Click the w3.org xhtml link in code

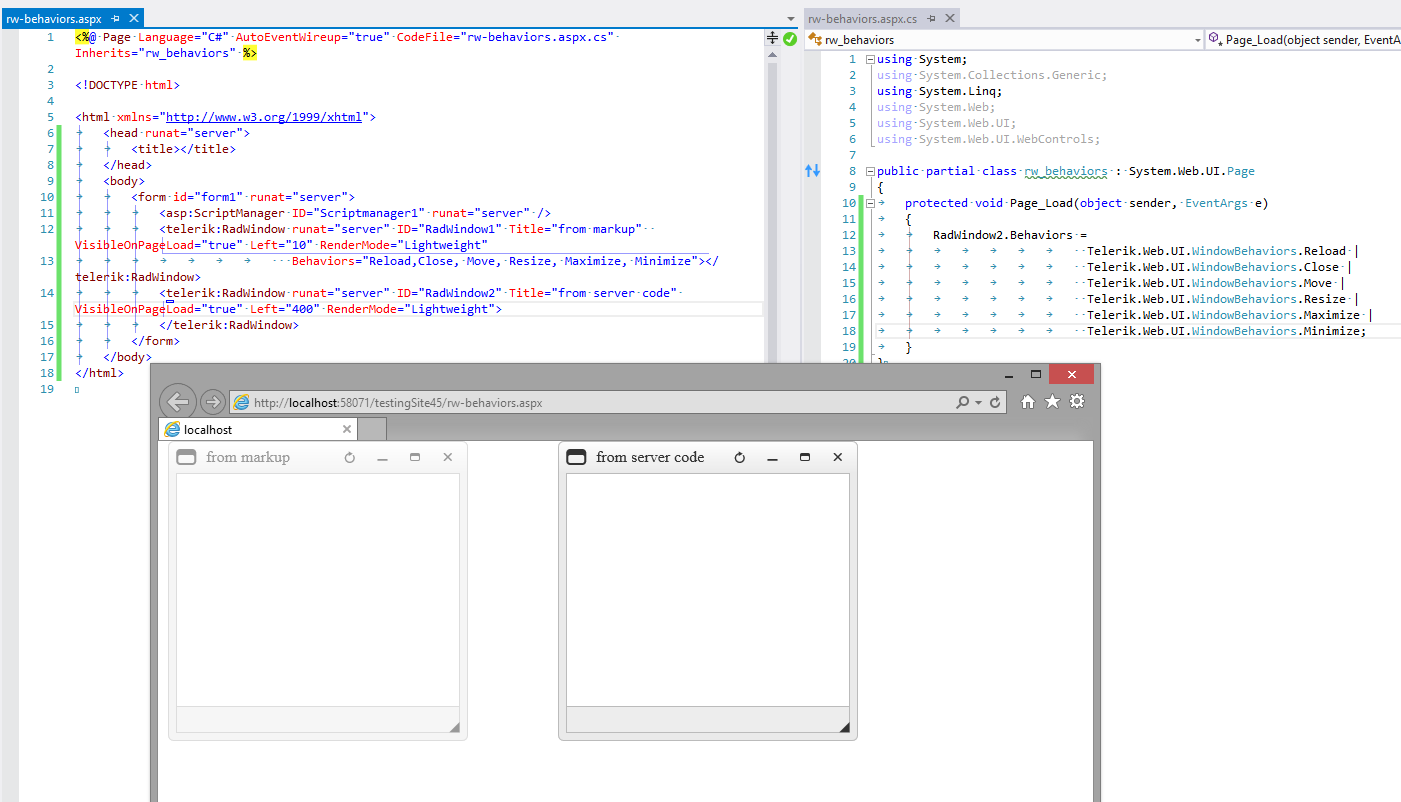tap(263, 117)
